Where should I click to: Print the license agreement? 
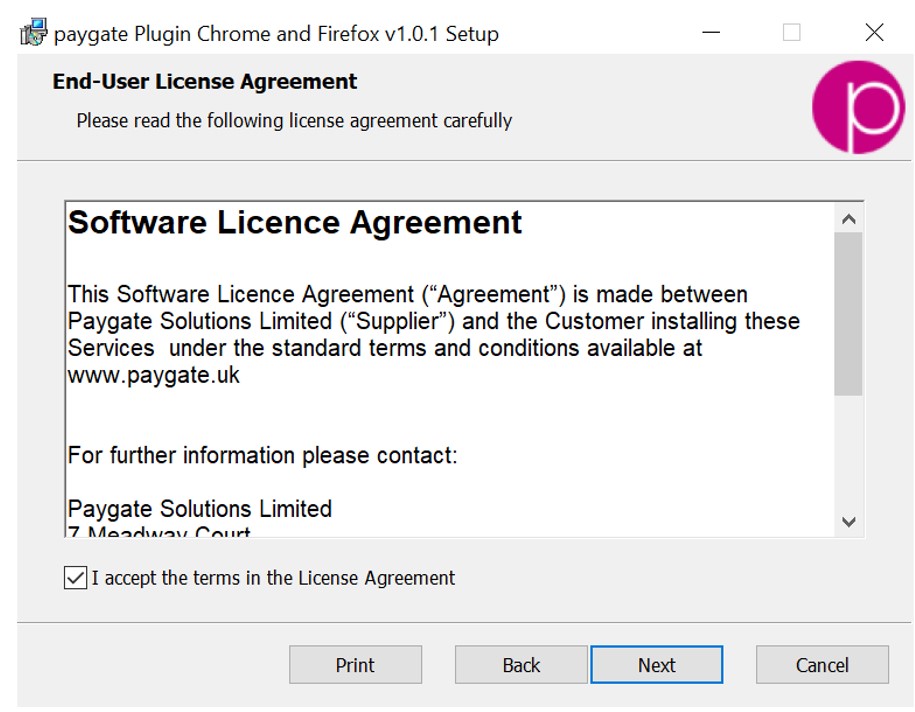(x=355, y=665)
